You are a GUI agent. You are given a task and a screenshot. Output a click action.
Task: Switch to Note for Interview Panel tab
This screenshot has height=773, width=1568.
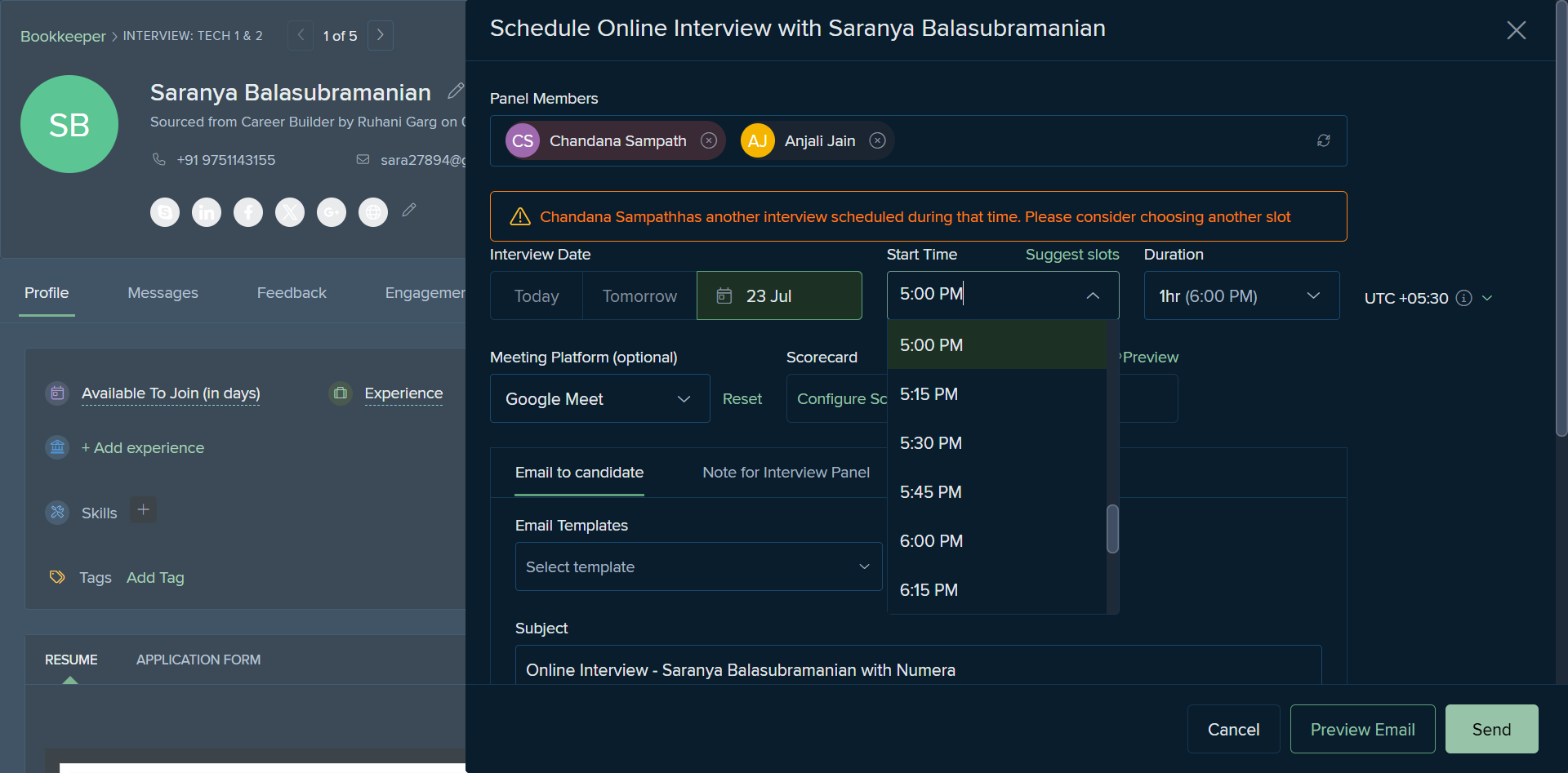786,473
